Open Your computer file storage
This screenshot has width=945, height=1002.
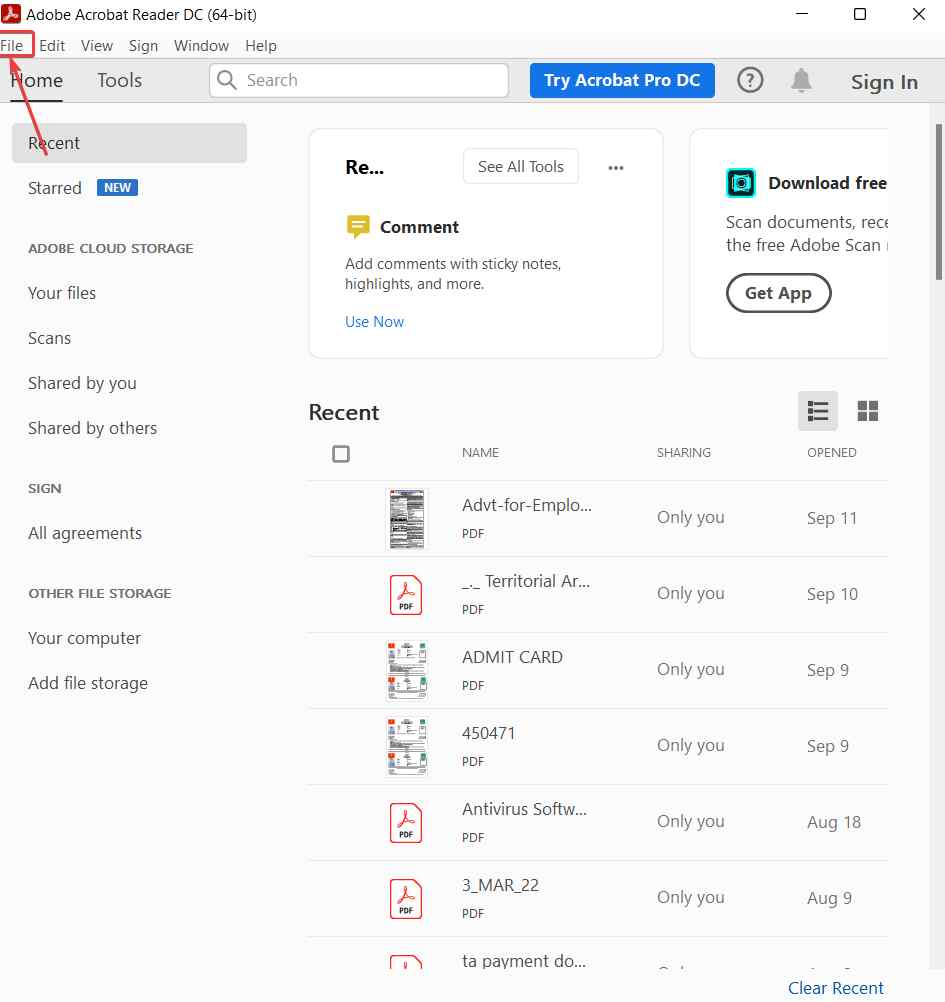[x=84, y=638]
